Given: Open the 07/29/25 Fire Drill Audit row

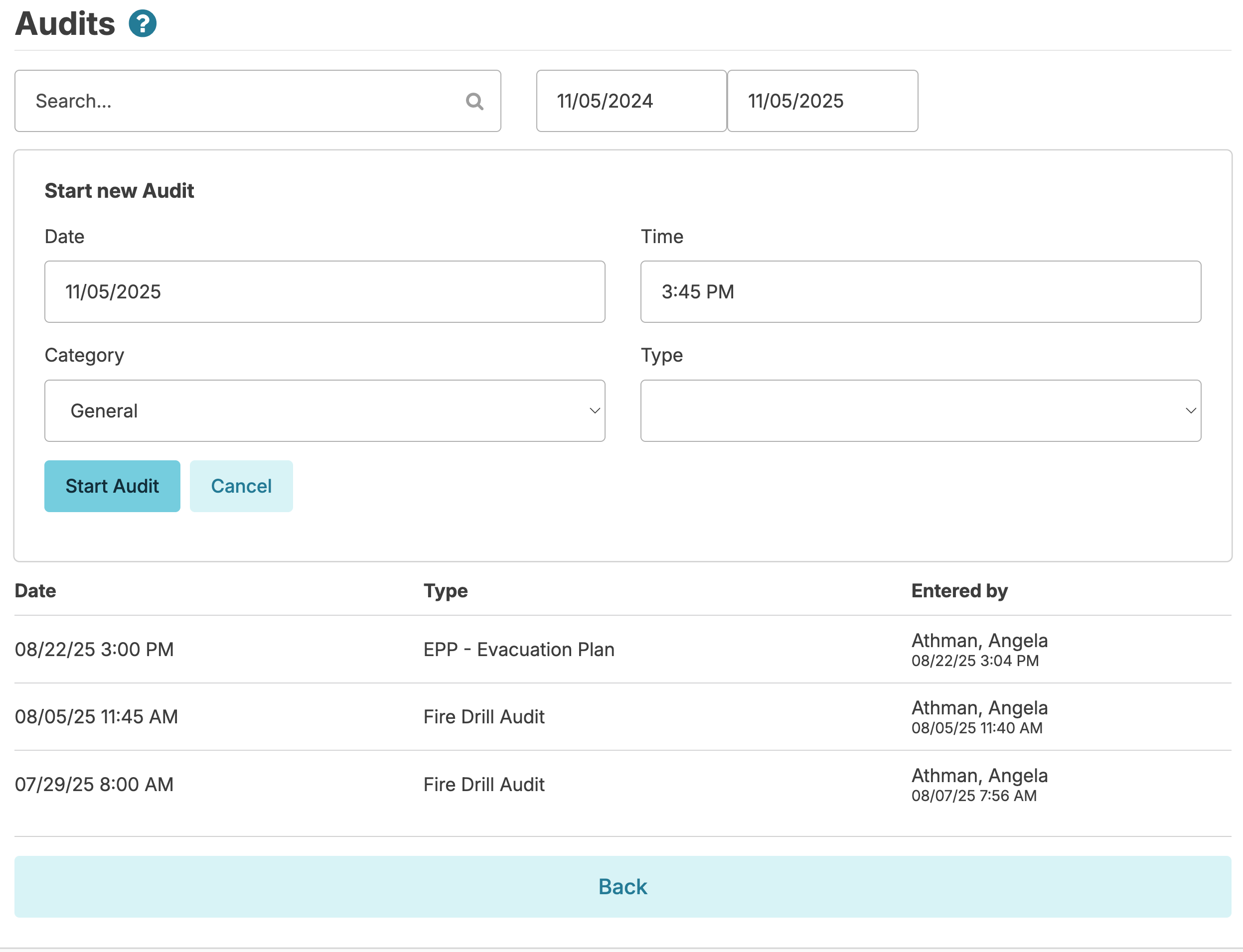Looking at the screenshot, I should tap(483, 784).
